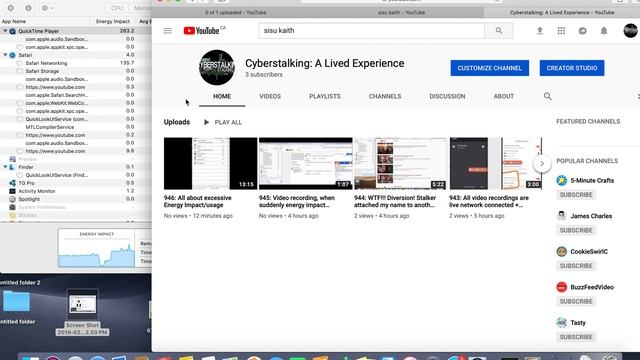The image size is (640, 360).
Task: Sort by Energy Impact column header
Action: (x=113, y=21)
